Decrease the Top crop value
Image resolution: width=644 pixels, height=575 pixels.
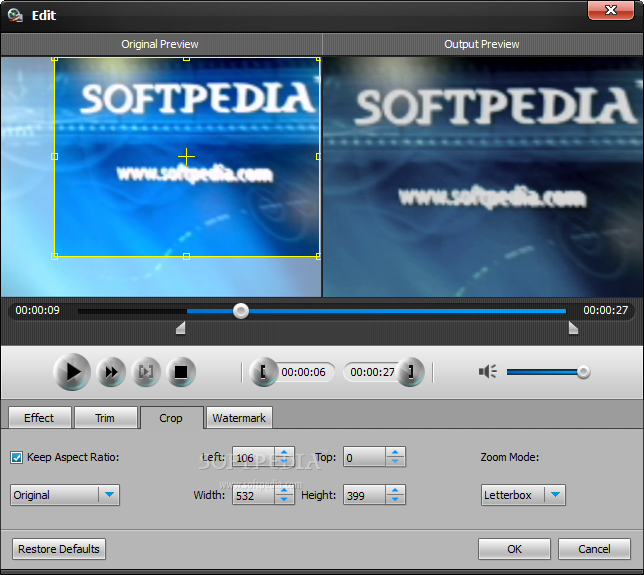[x=395, y=462]
